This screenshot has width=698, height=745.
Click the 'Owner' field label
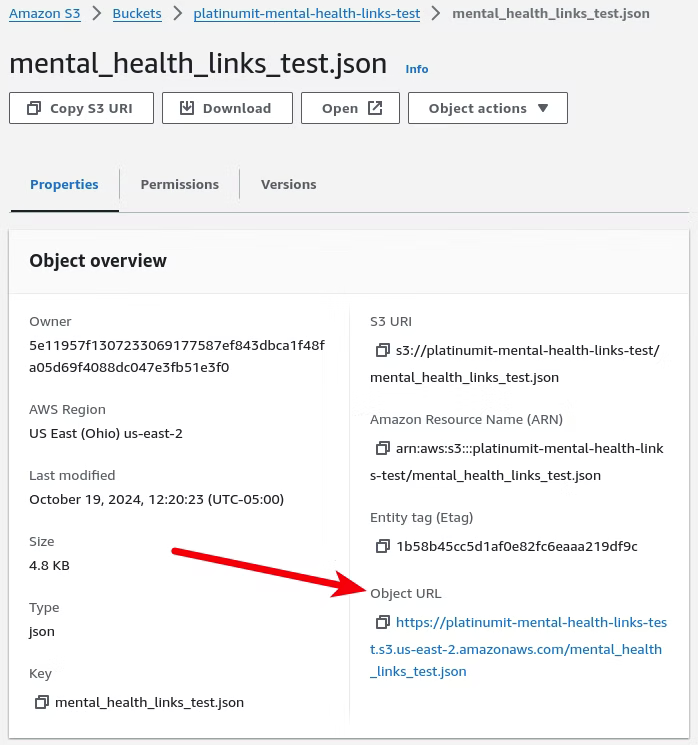(x=50, y=322)
